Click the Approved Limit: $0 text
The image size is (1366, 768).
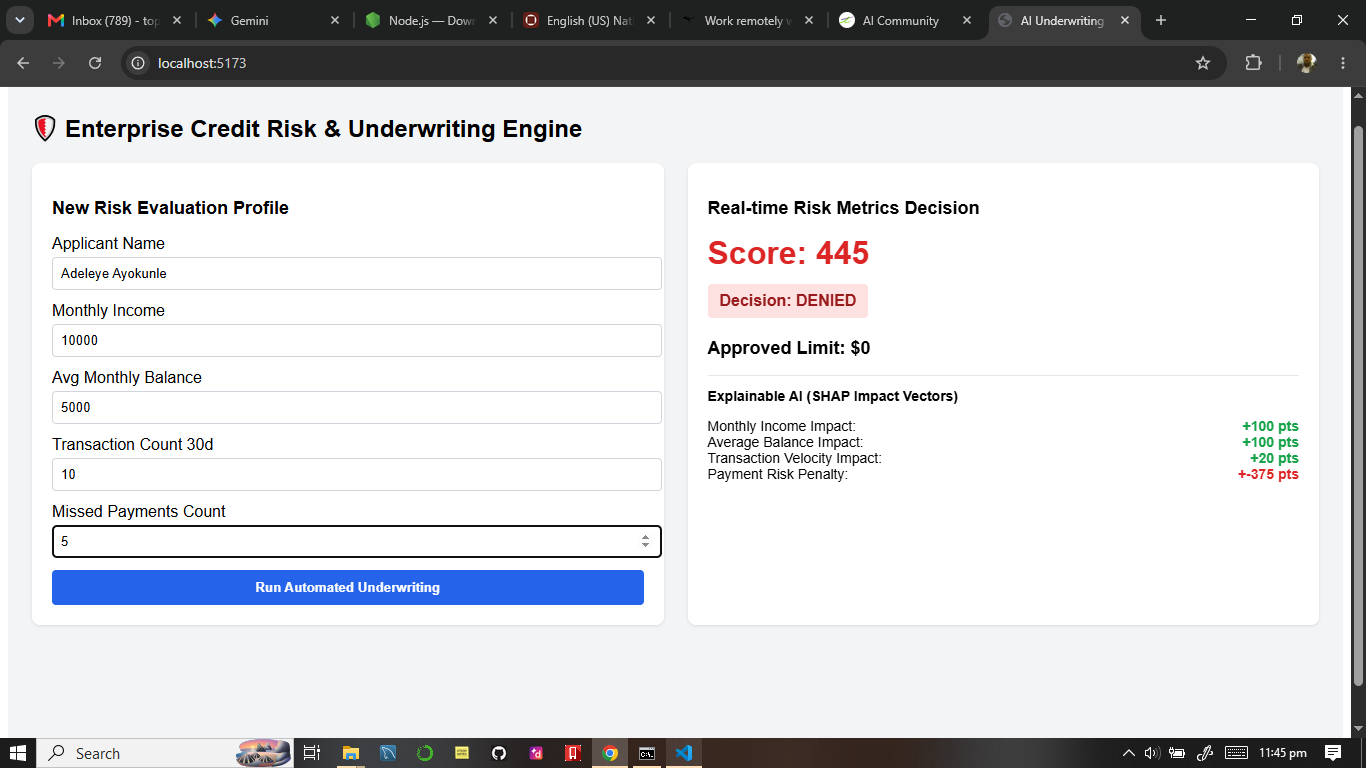(789, 348)
